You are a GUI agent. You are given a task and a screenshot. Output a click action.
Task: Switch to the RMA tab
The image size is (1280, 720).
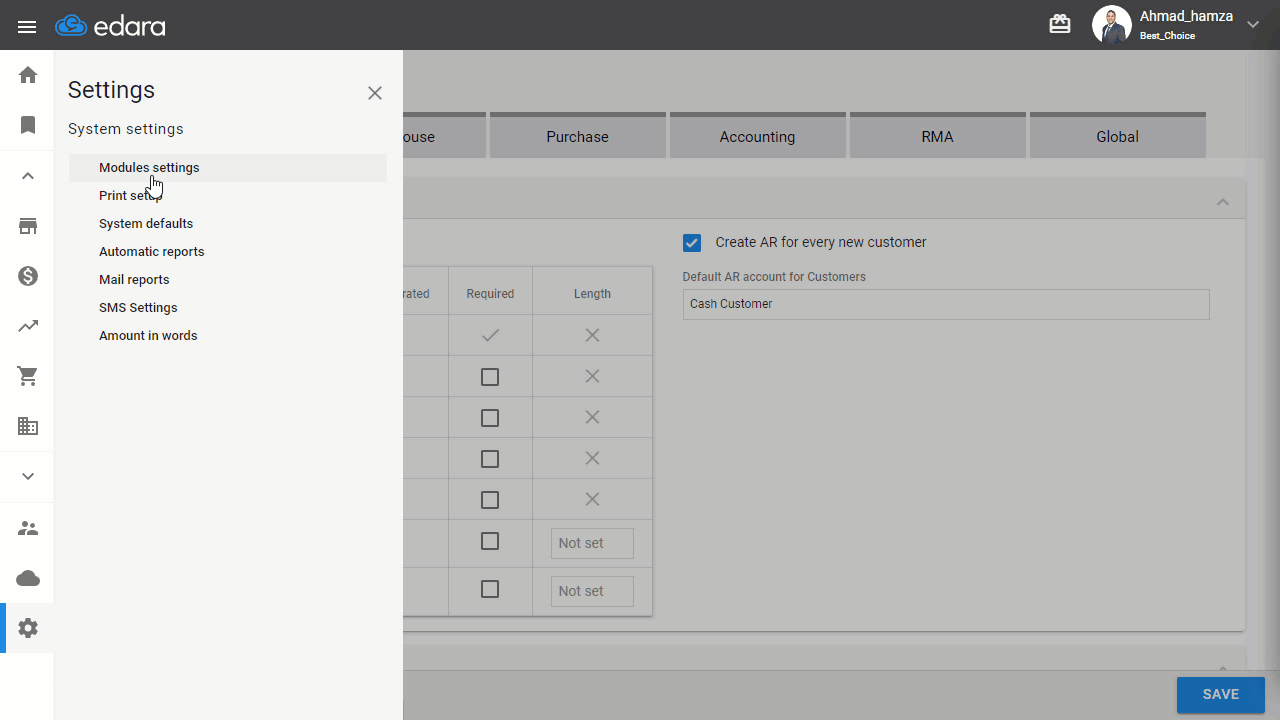coord(938,136)
